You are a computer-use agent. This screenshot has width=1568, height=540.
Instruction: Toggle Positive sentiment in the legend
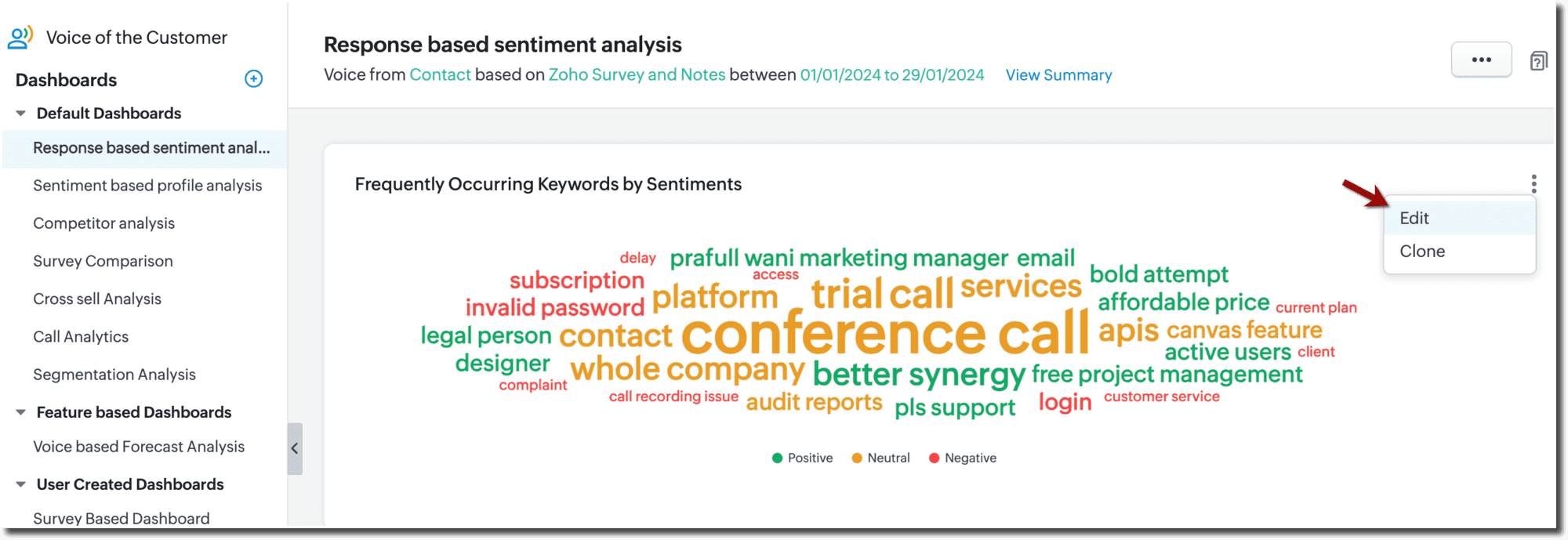[802, 458]
